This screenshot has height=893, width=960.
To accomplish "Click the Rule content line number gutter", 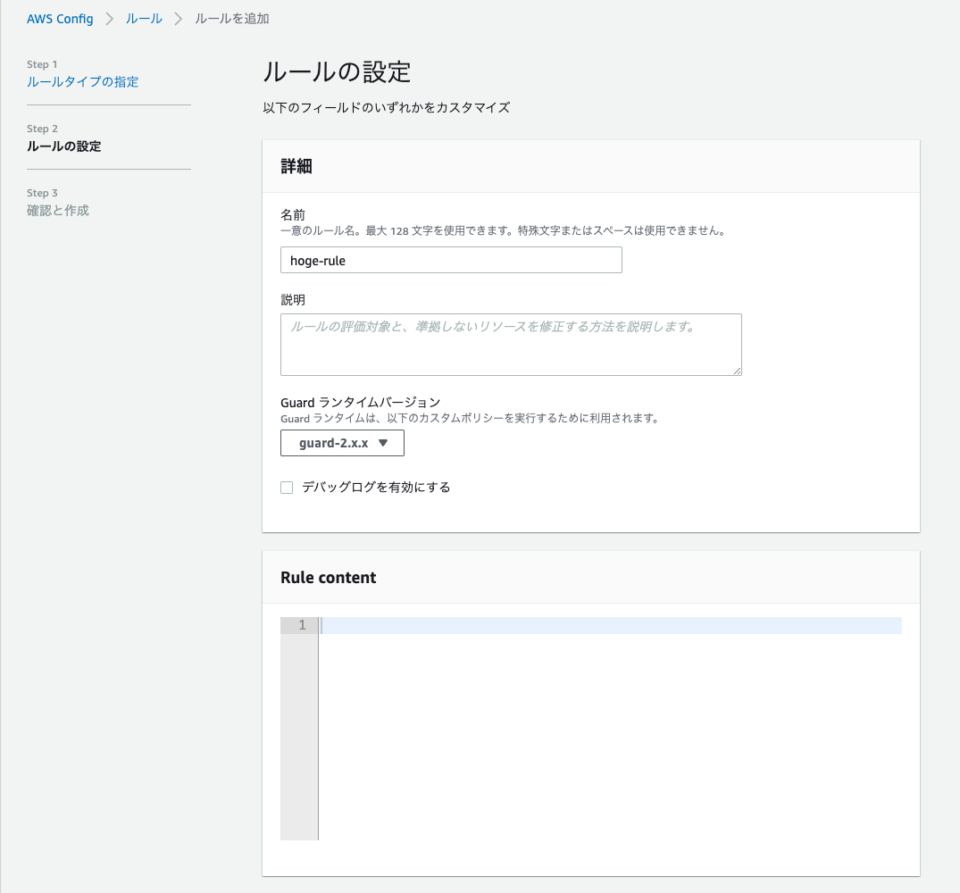I will 299,624.
